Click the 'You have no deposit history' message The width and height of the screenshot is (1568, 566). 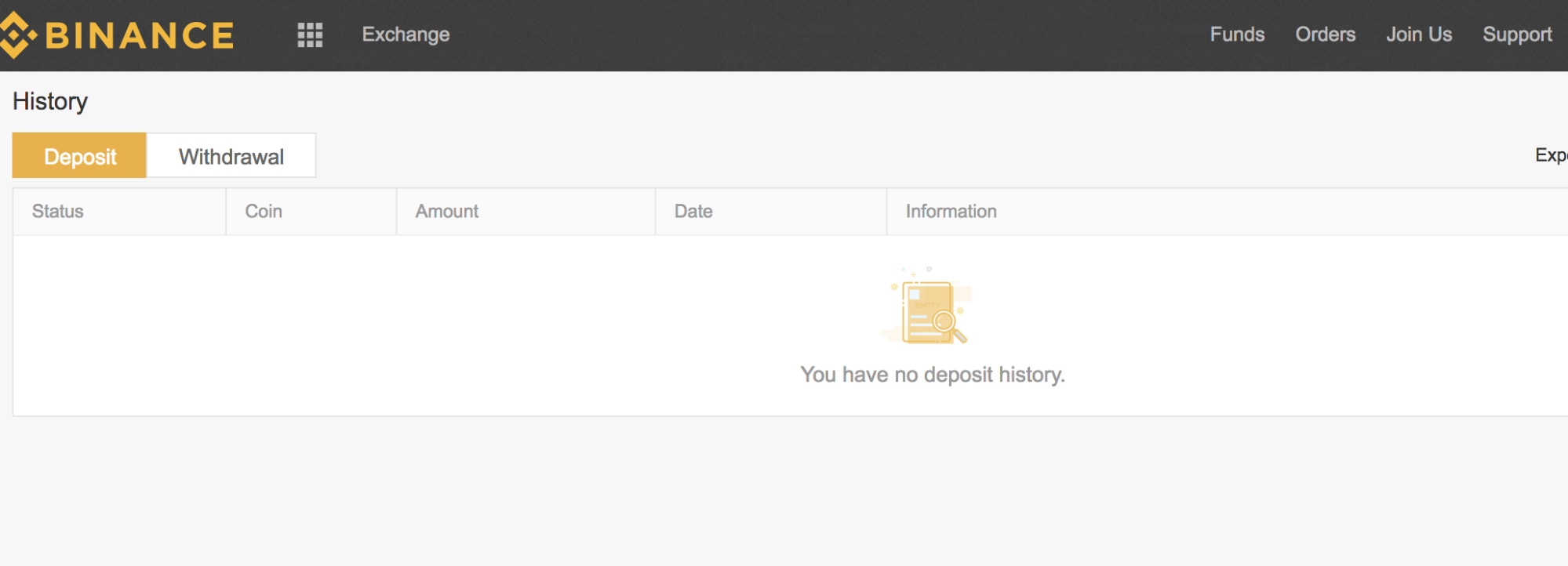tap(933, 375)
